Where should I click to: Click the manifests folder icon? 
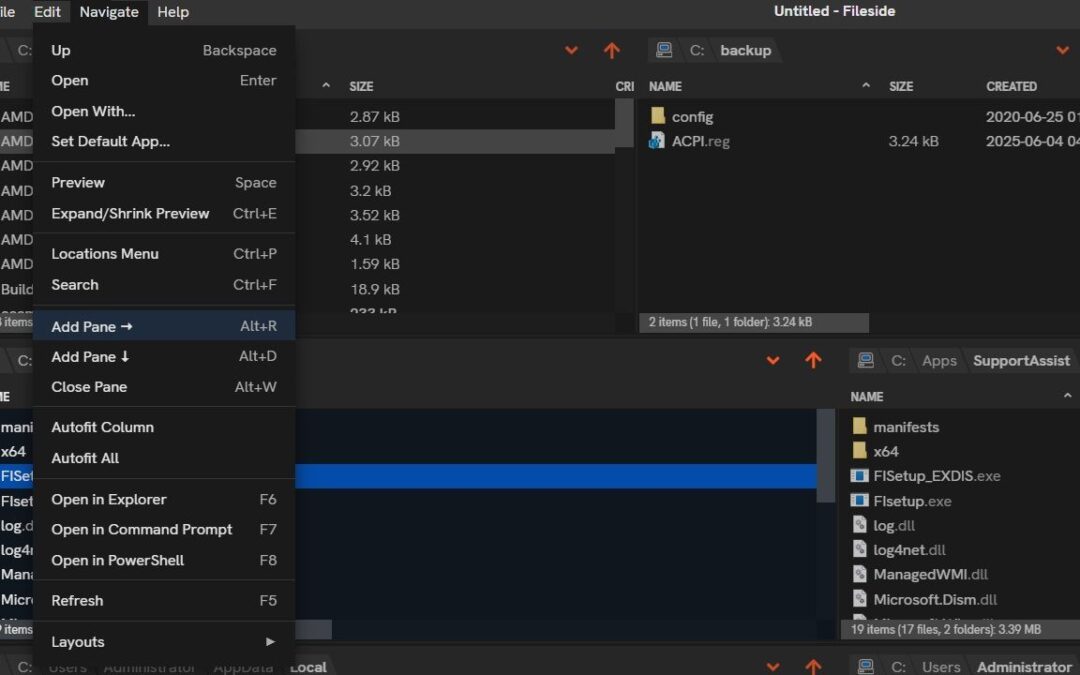(x=861, y=426)
